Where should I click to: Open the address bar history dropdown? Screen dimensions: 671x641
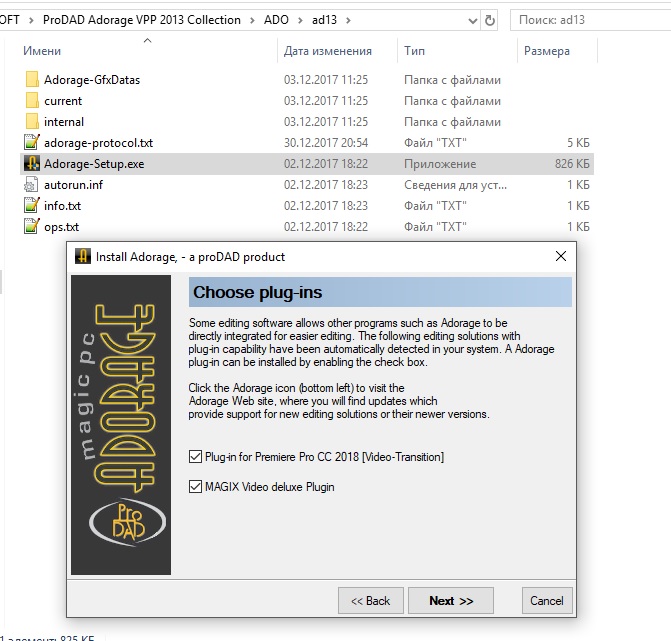pos(472,20)
